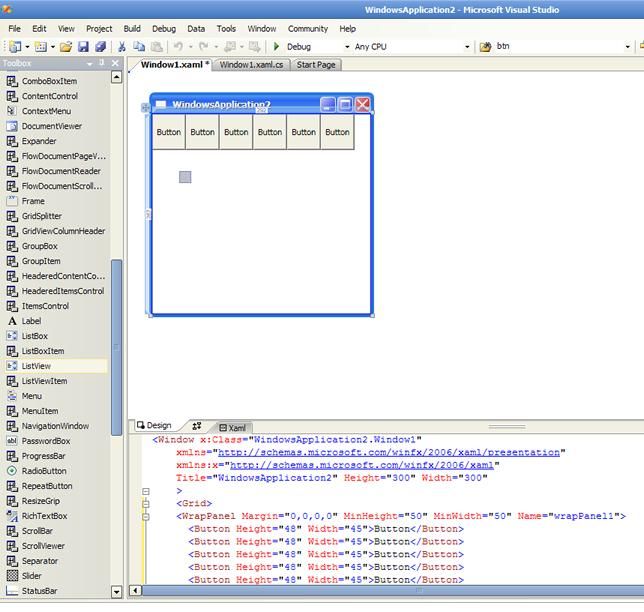Open the Redo history dropdown arrow

216,47
